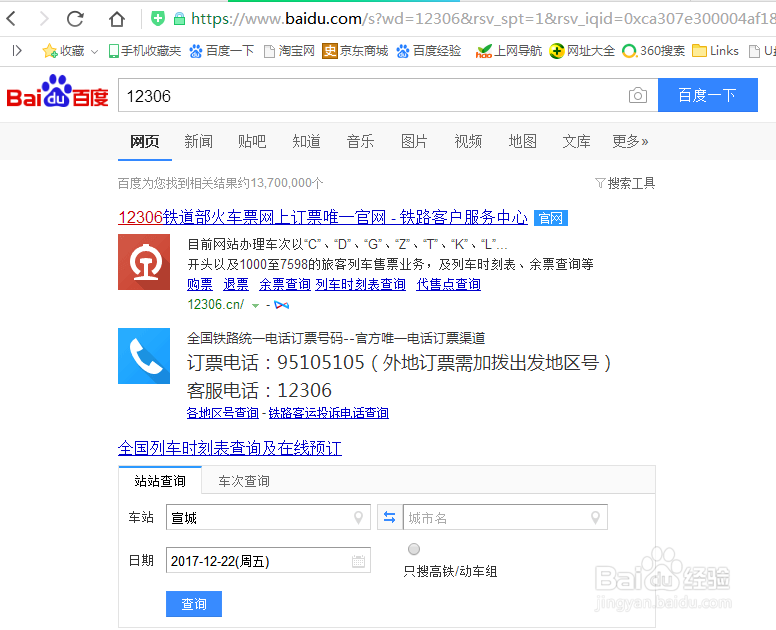
Task: Click the browser forward arrow
Action: [44, 19]
